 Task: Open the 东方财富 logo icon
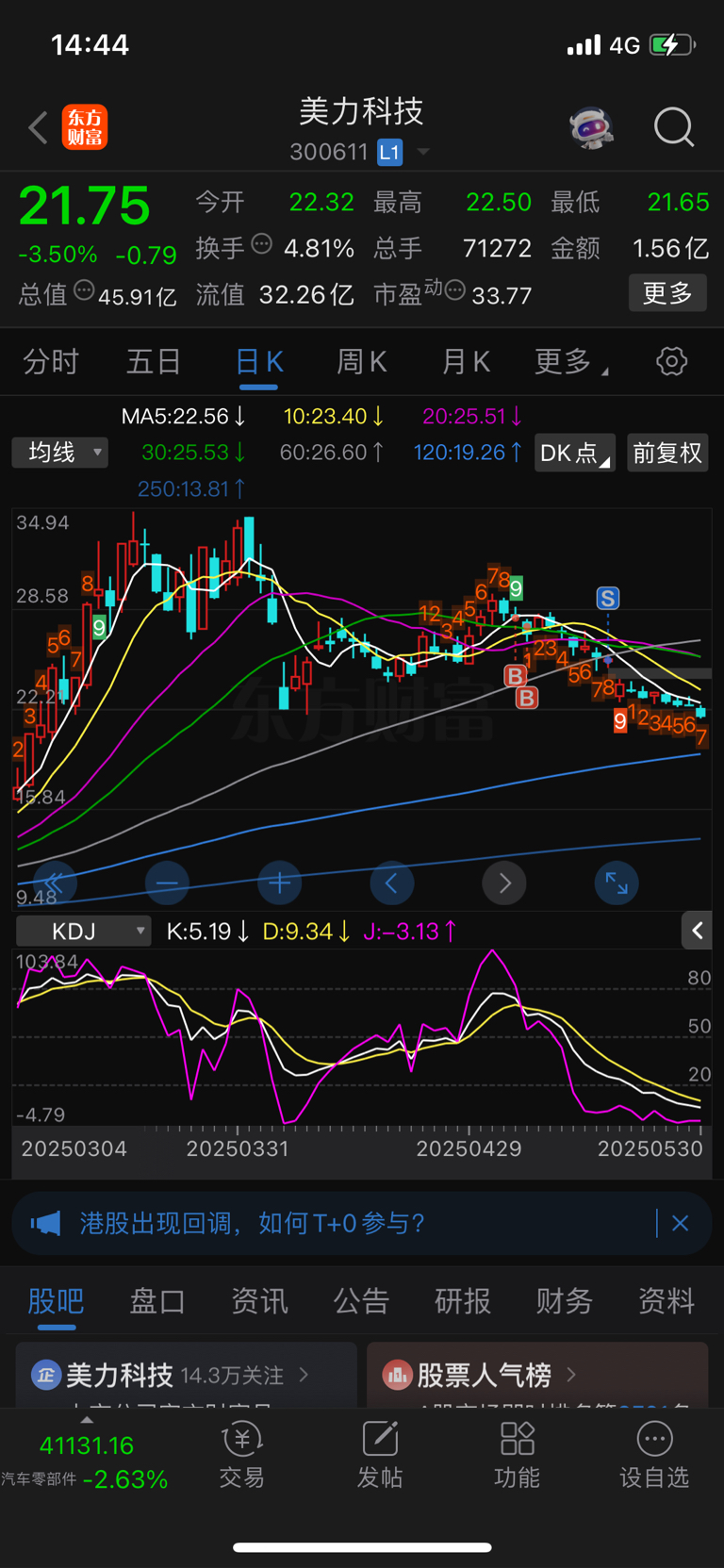[x=85, y=127]
